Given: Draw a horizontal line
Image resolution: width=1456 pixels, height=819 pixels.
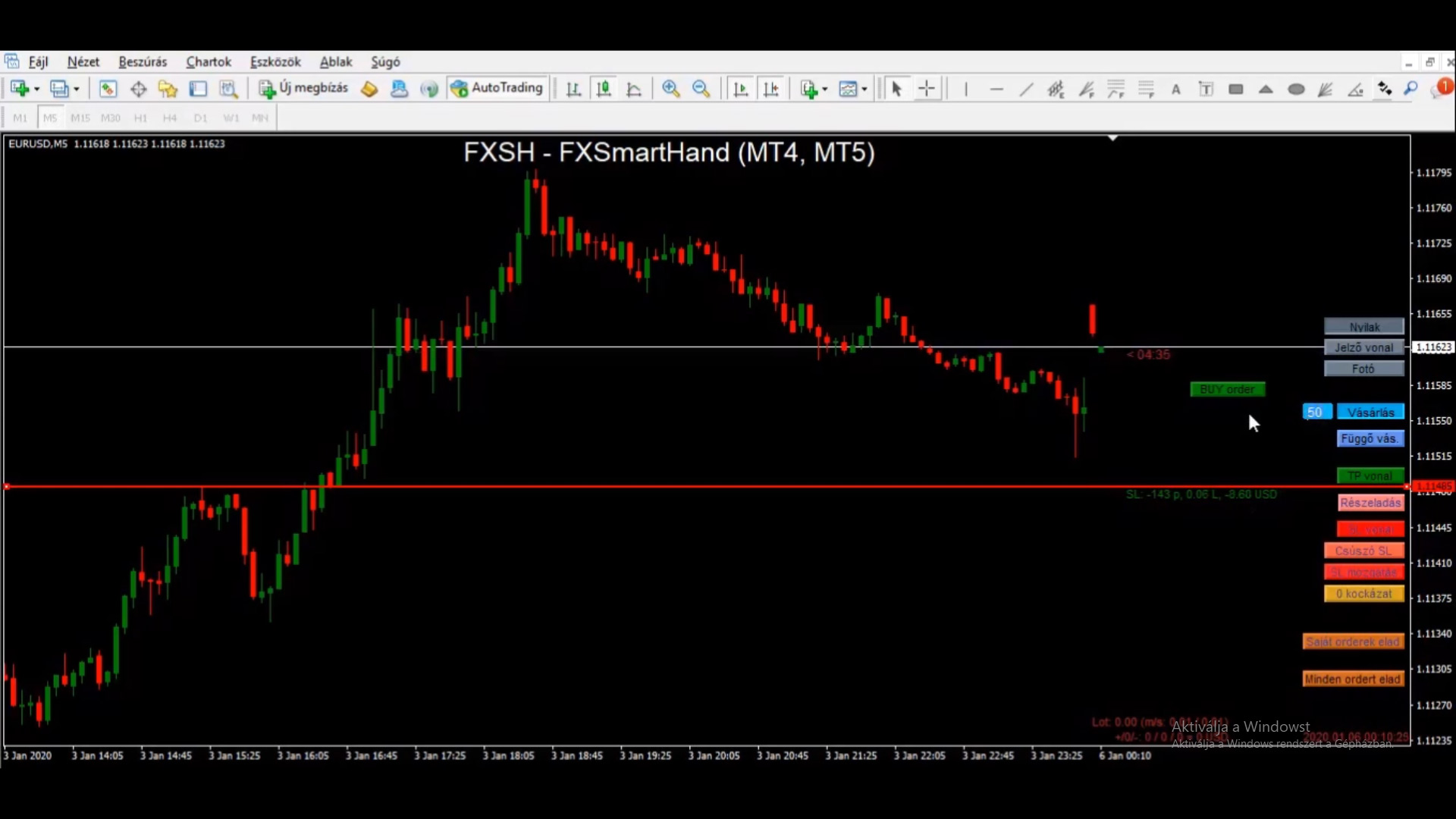Looking at the screenshot, I should [996, 89].
